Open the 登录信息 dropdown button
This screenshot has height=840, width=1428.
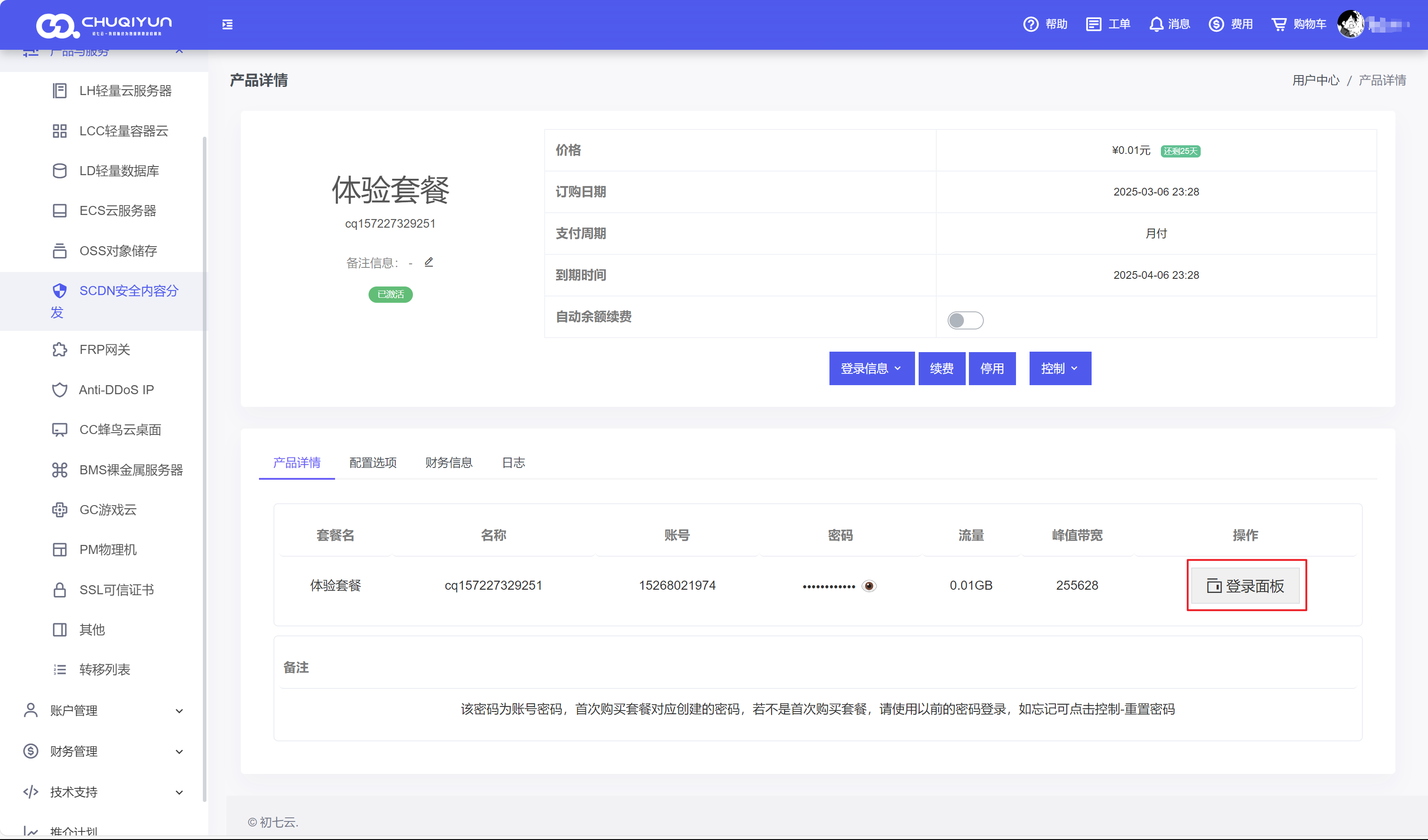871,368
